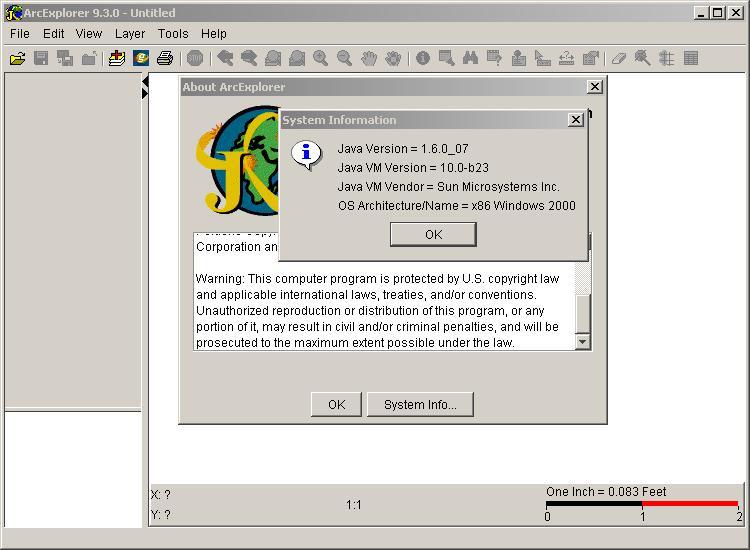Click the Select Features rectangle icon

[x=447, y=59]
